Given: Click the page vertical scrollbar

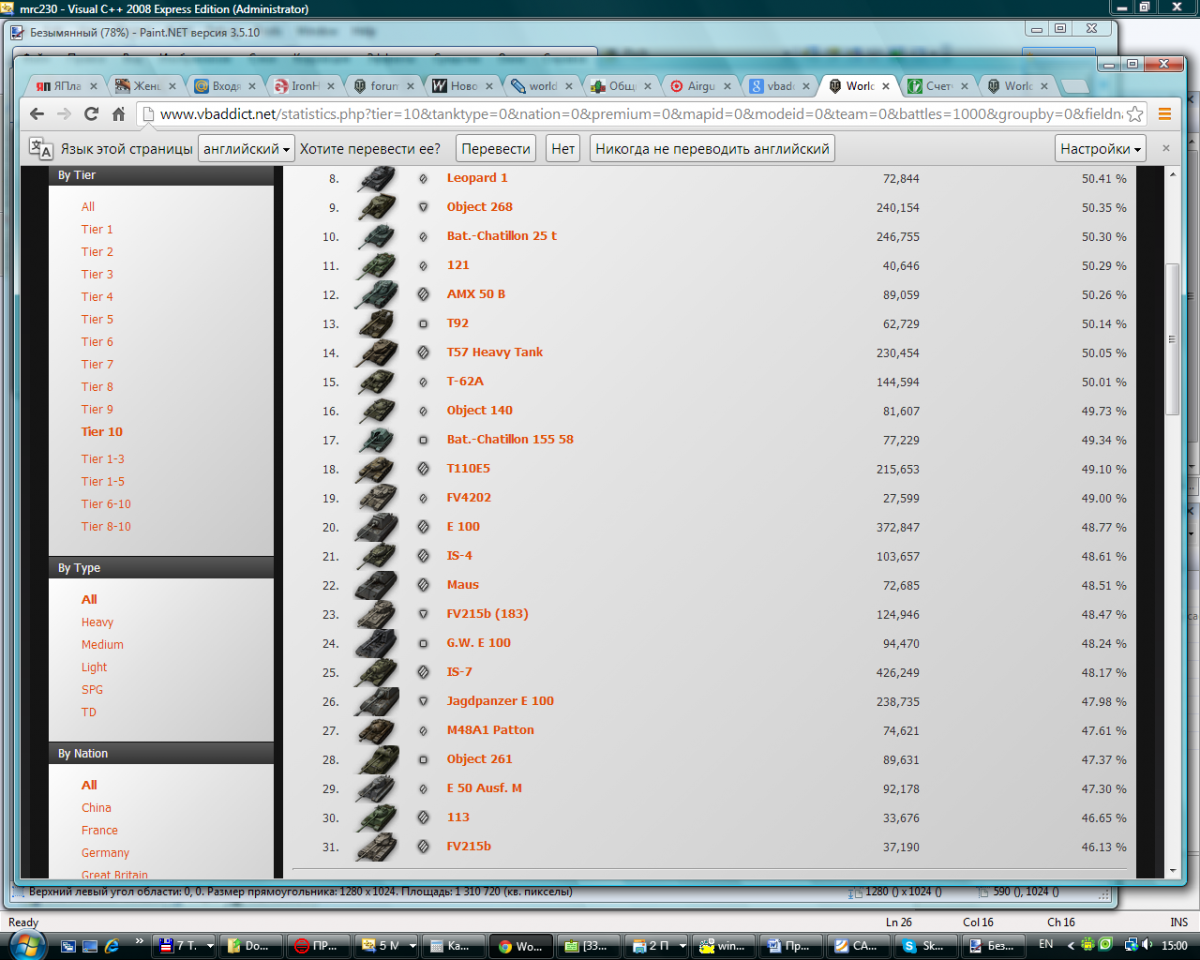Looking at the screenshot, I should (1173, 340).
